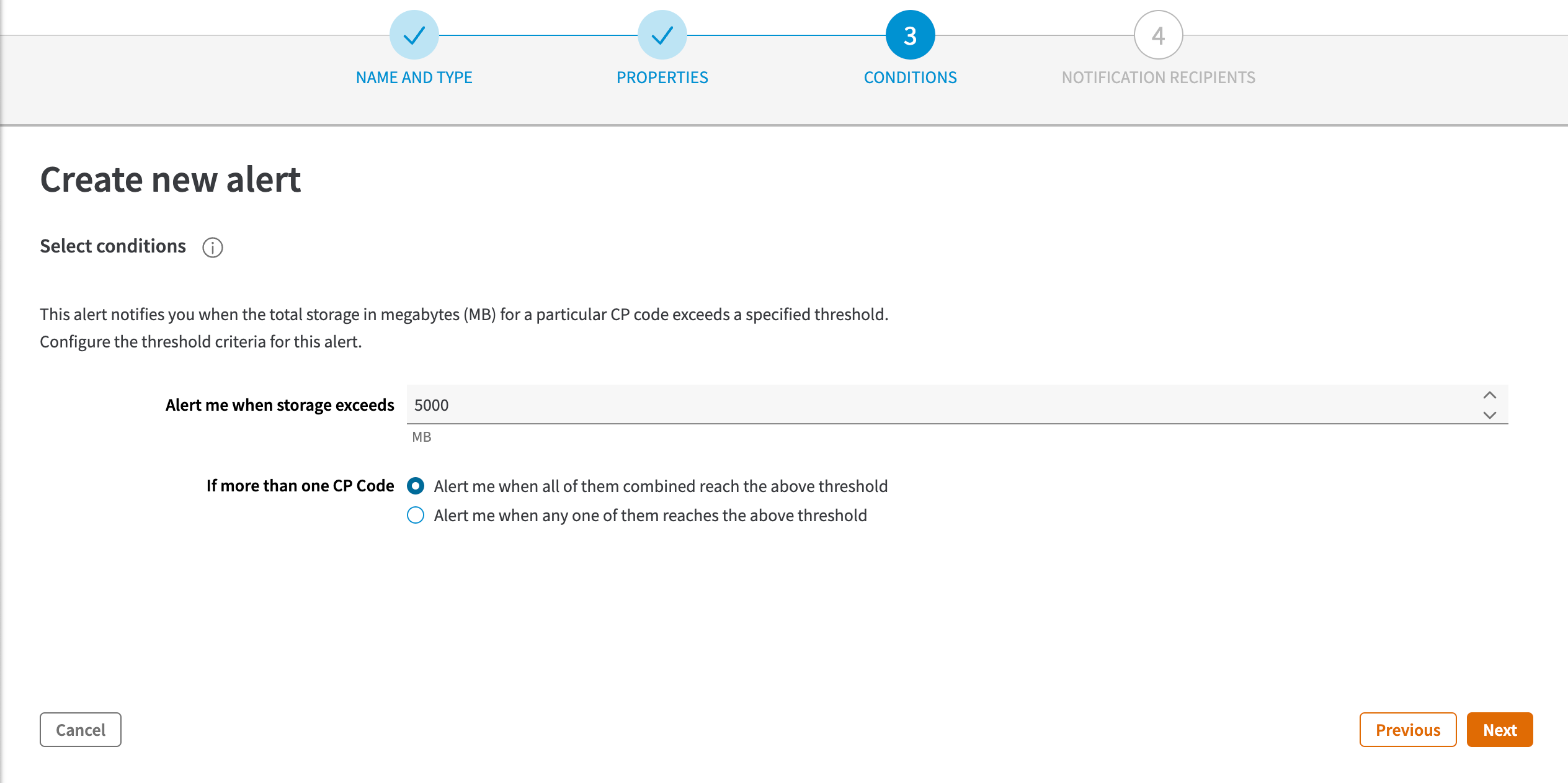Click the Properties checkmark step circle
1568x783 pixels.
[x=662, y=35]
